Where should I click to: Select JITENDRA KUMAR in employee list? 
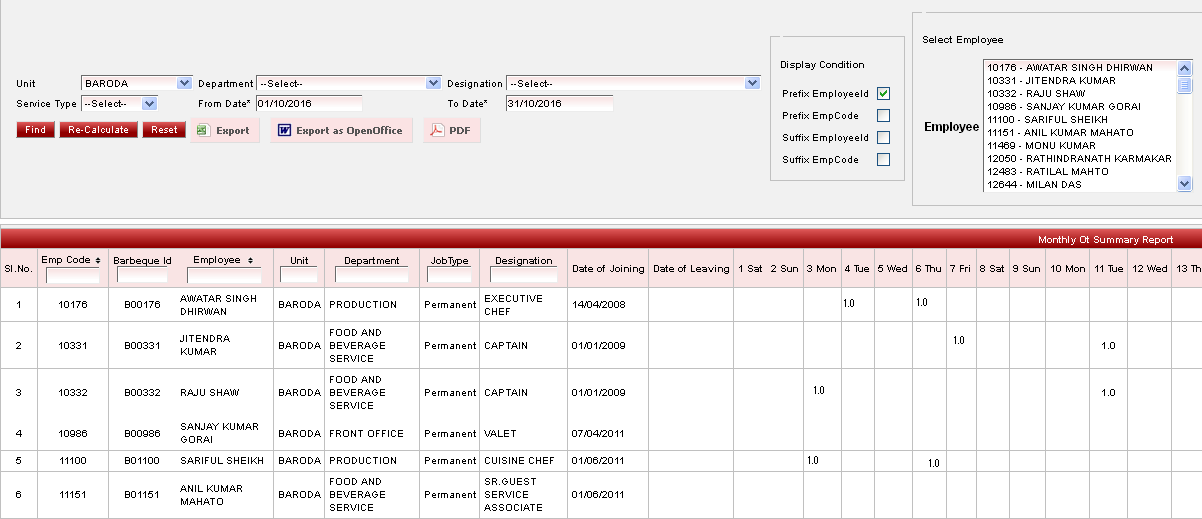1051,81
